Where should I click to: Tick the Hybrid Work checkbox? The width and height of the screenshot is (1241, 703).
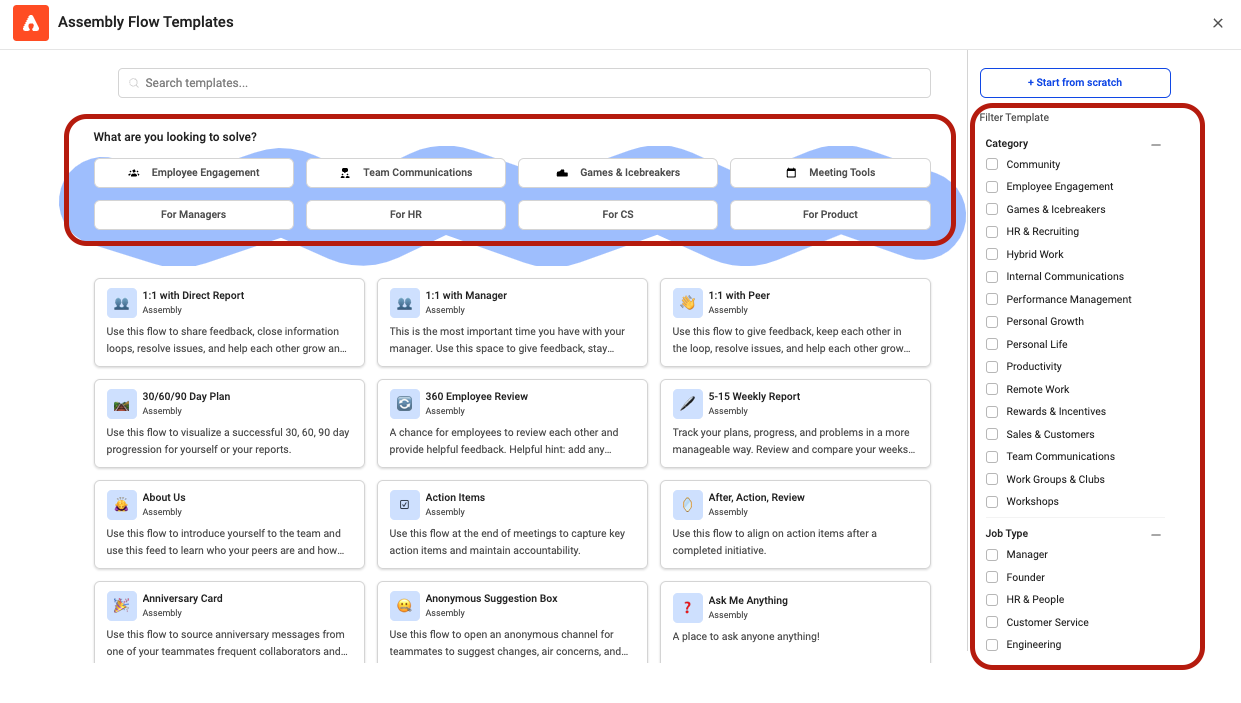tap(992, 254)
